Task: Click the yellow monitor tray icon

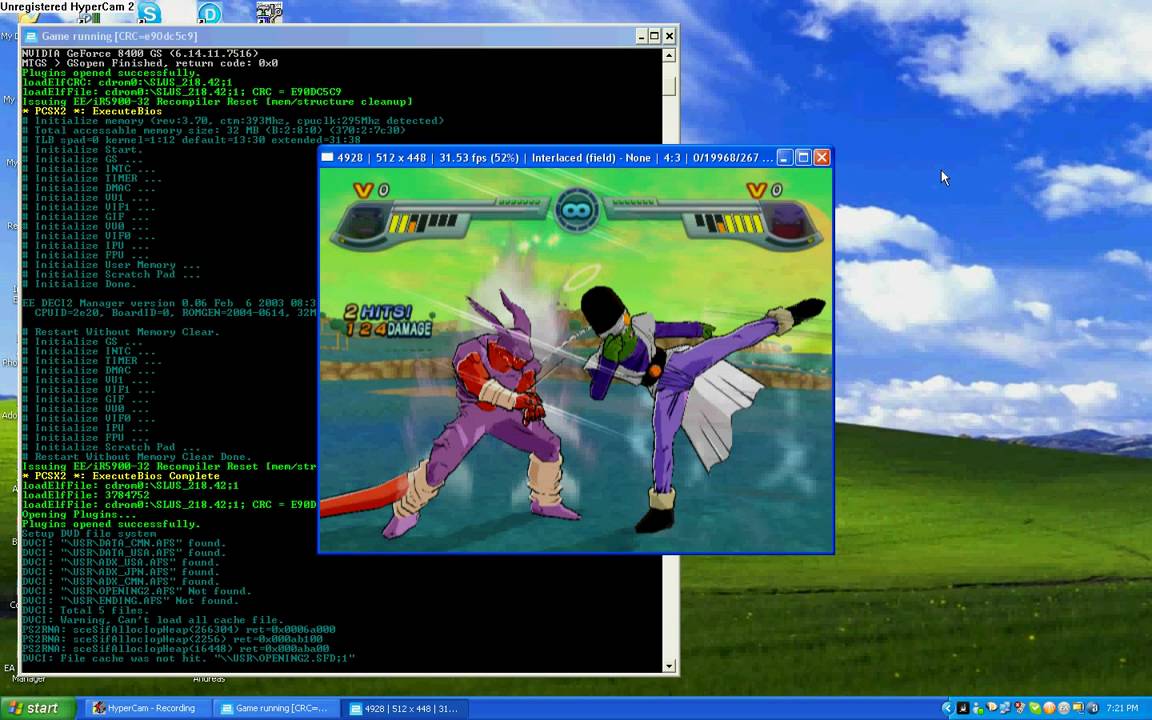Action: click(1078, 708)
